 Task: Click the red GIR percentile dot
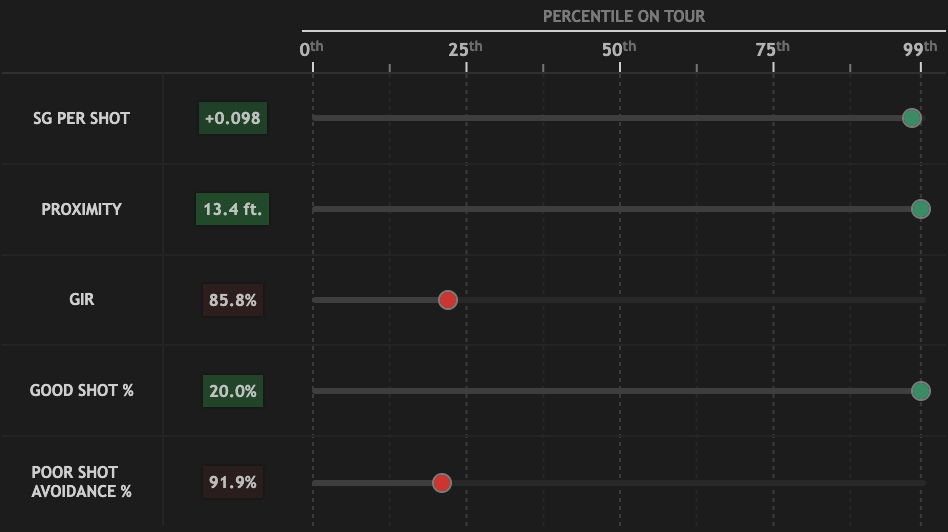pyautogui.click(x=448, y=300)
